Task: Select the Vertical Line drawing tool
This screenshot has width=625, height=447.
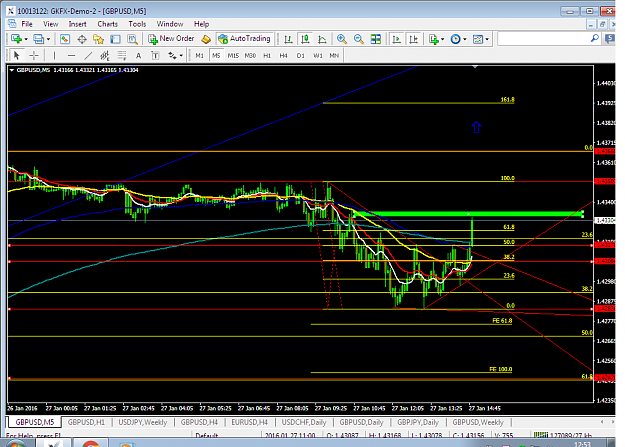Action: point(55,55)
